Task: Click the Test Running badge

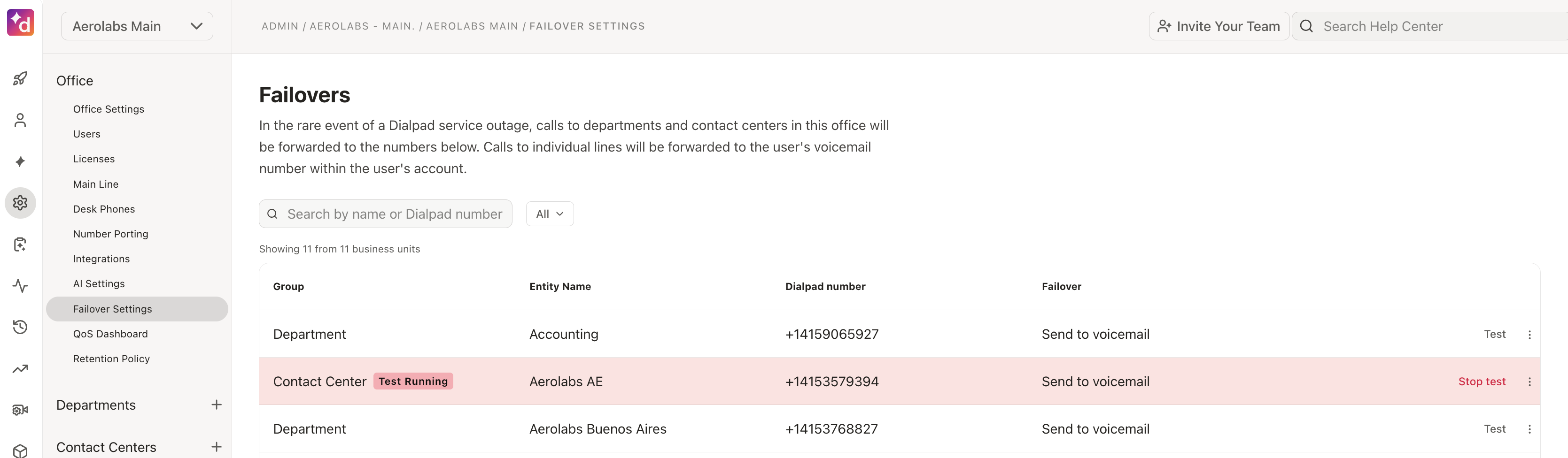Action: [x=413, y=382]
